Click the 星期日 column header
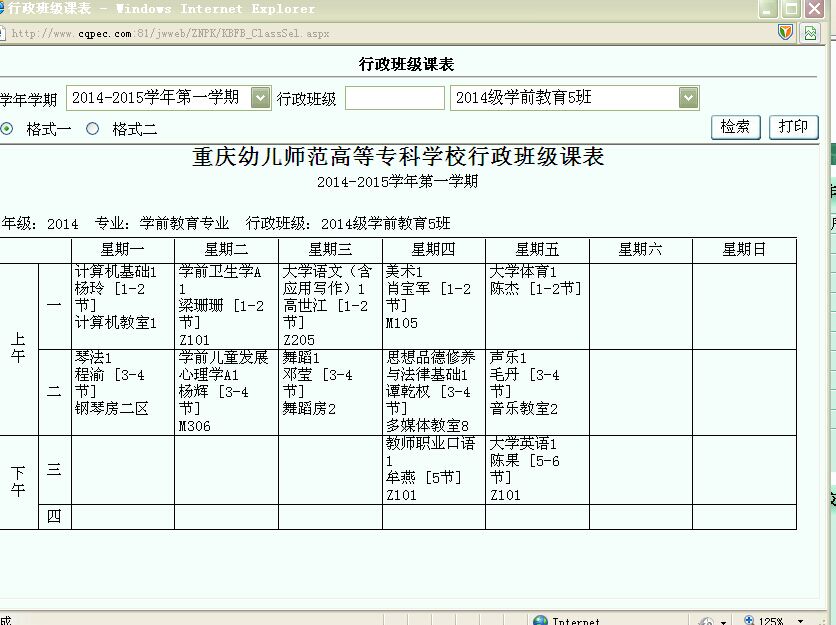Viewport: 836px width, 625px height. (744, 250)
